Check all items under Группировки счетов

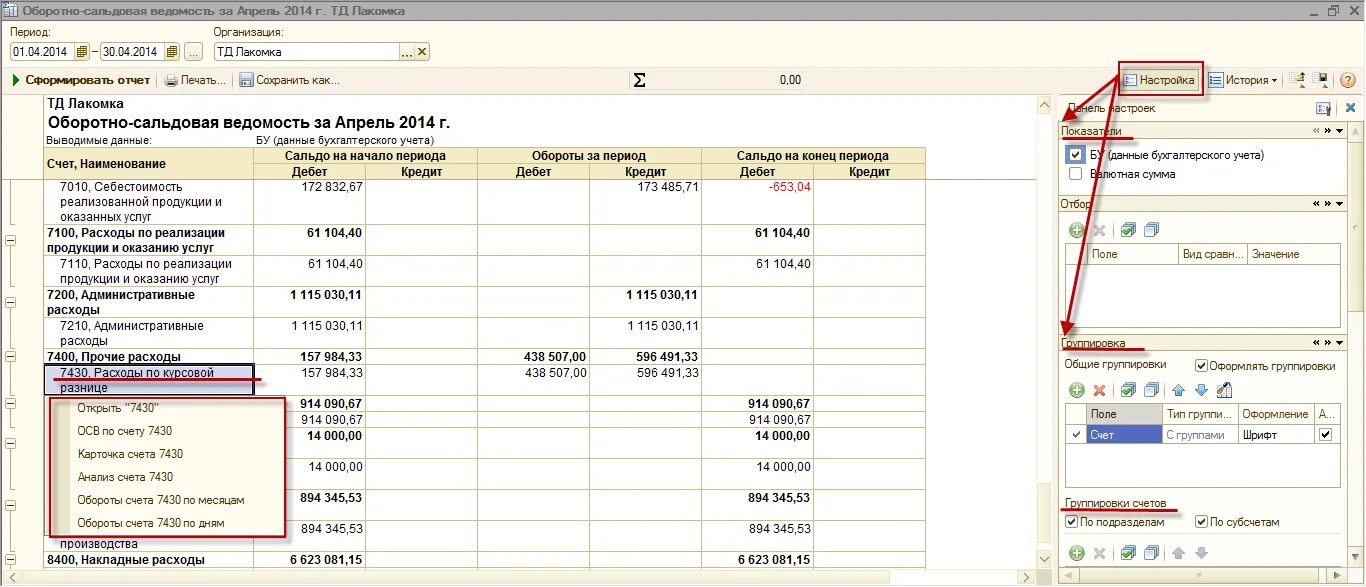tap(1128, 553)
